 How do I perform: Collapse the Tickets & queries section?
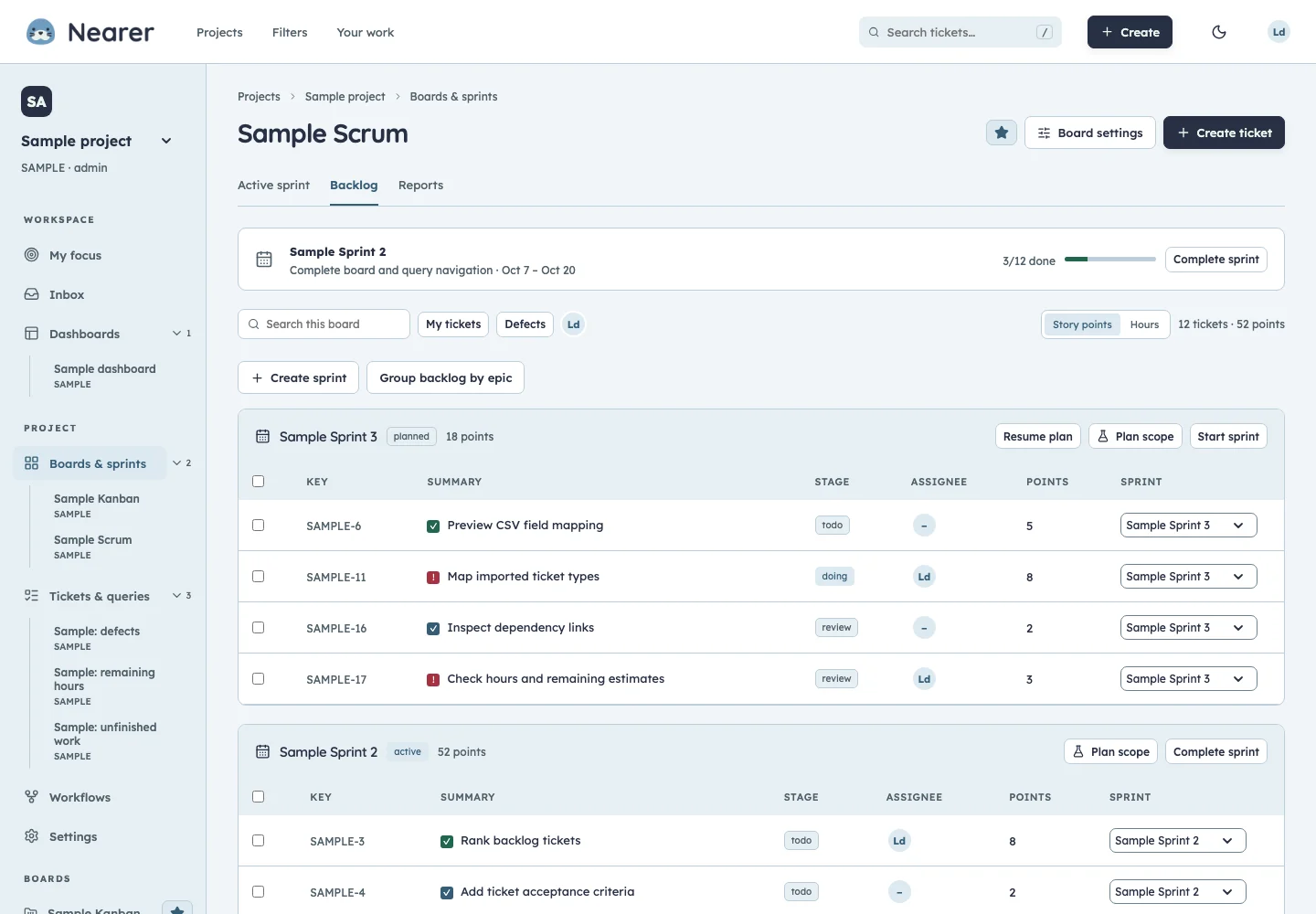click(x=182, y=596)
